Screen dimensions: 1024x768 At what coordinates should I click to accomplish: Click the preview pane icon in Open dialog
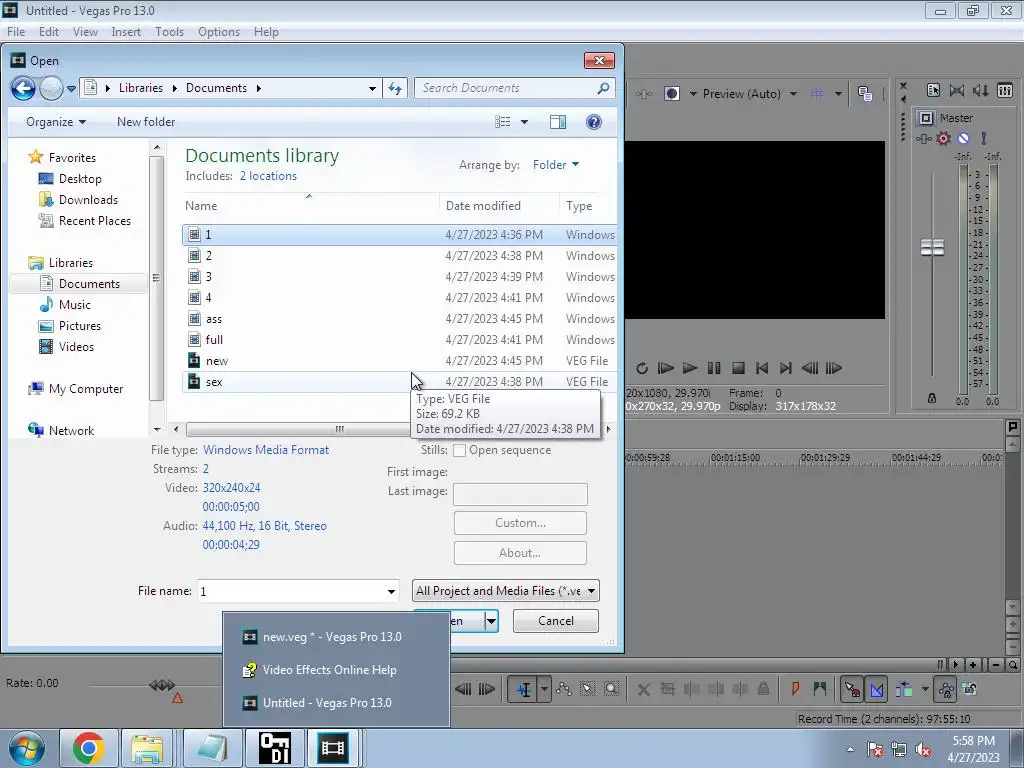pyautogui.click(x=558, y=122)
